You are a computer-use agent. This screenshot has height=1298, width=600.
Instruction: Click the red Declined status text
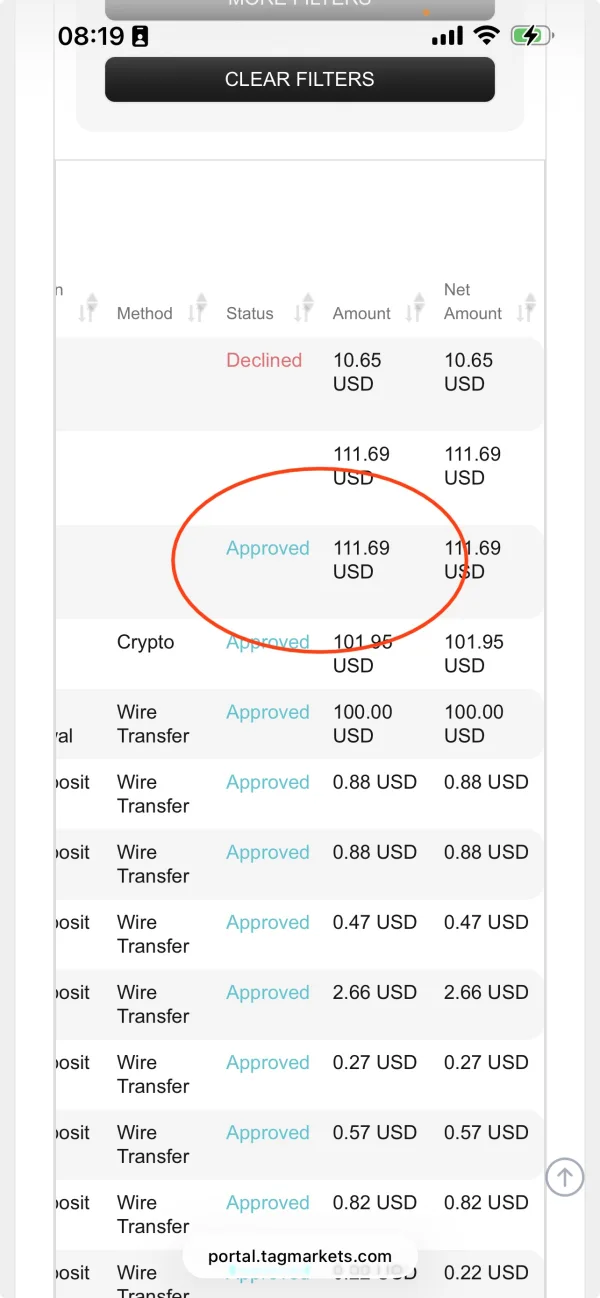pyautogui.click(x=264, y=360)
